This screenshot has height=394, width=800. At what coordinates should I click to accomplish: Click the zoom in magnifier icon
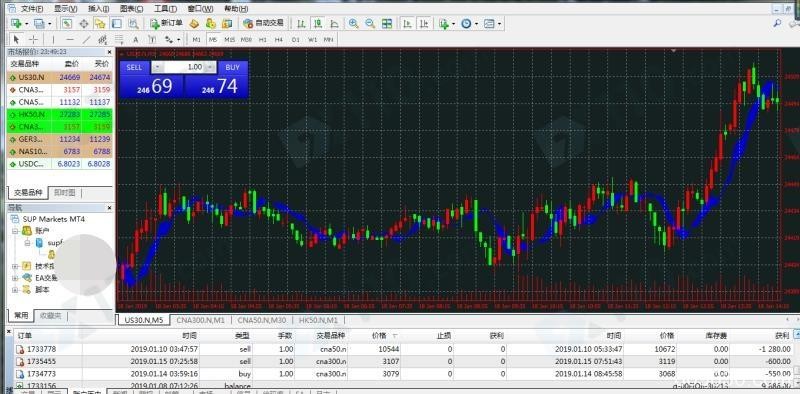(x=353, y=23)
